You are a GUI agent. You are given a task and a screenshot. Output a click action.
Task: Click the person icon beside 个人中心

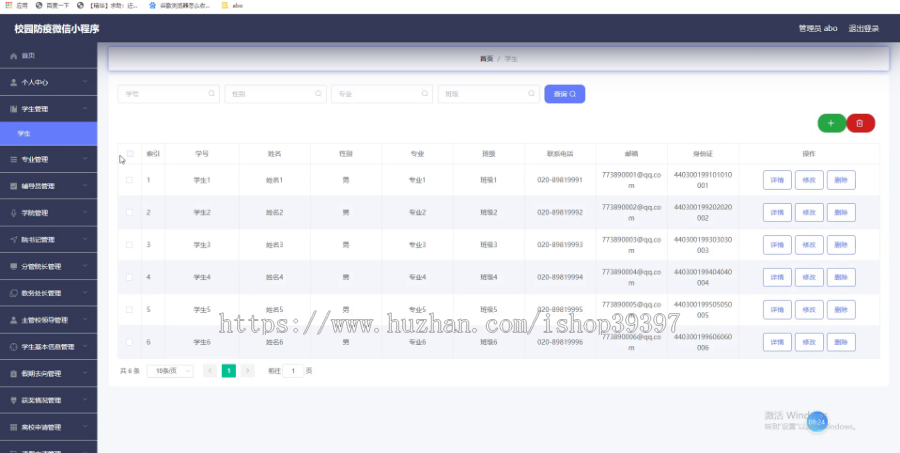point(14,83)
